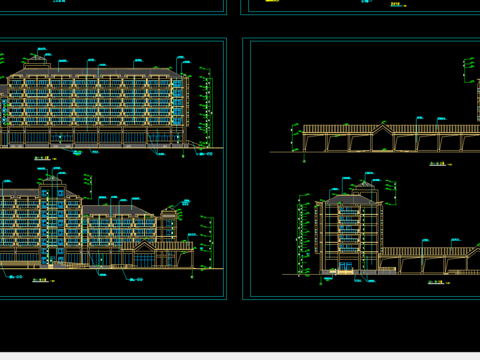
Task: Click the title label under the tower elevation
Action: [x=43, y=280]
